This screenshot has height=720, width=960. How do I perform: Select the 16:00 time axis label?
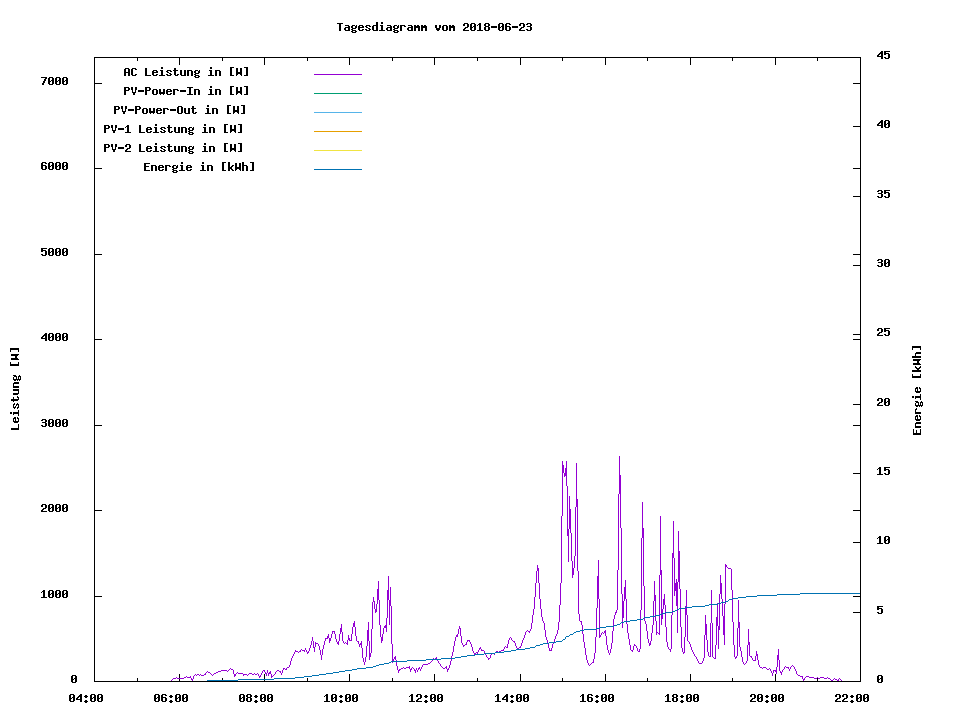[x=596, y=698]
